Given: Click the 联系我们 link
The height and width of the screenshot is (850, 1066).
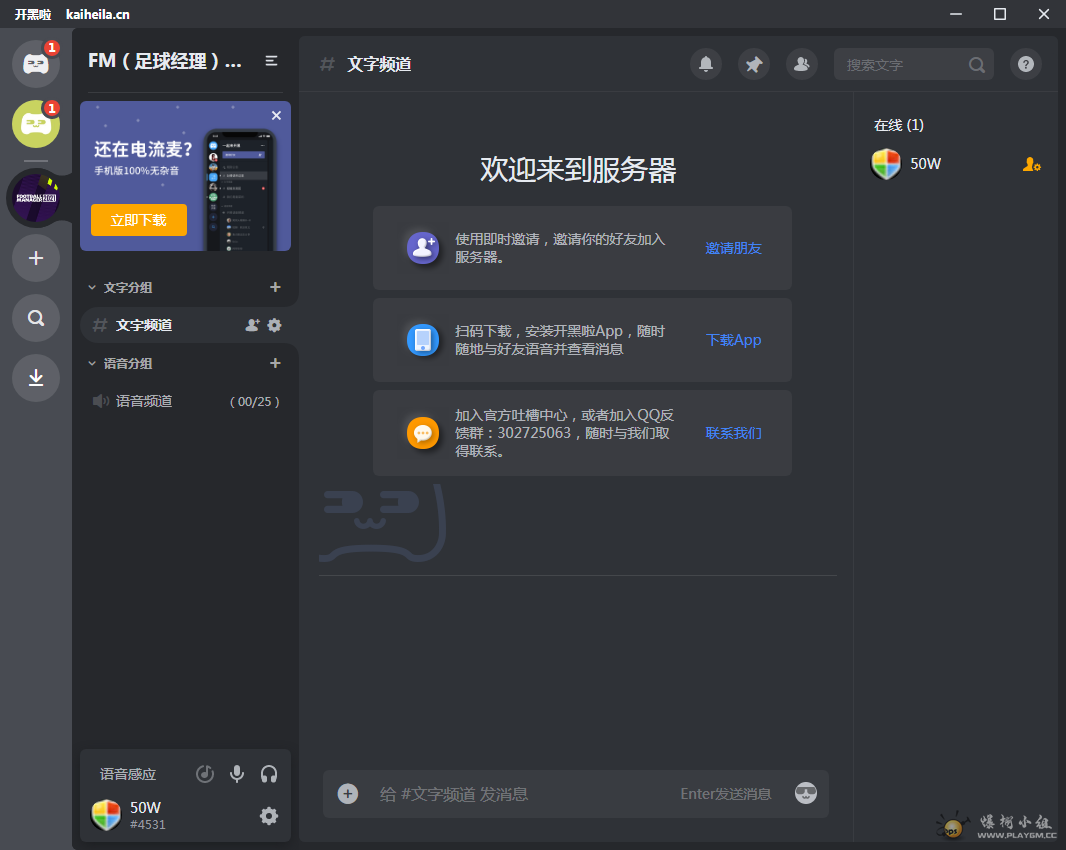Looking at the screenshot, I should [734, 433].
